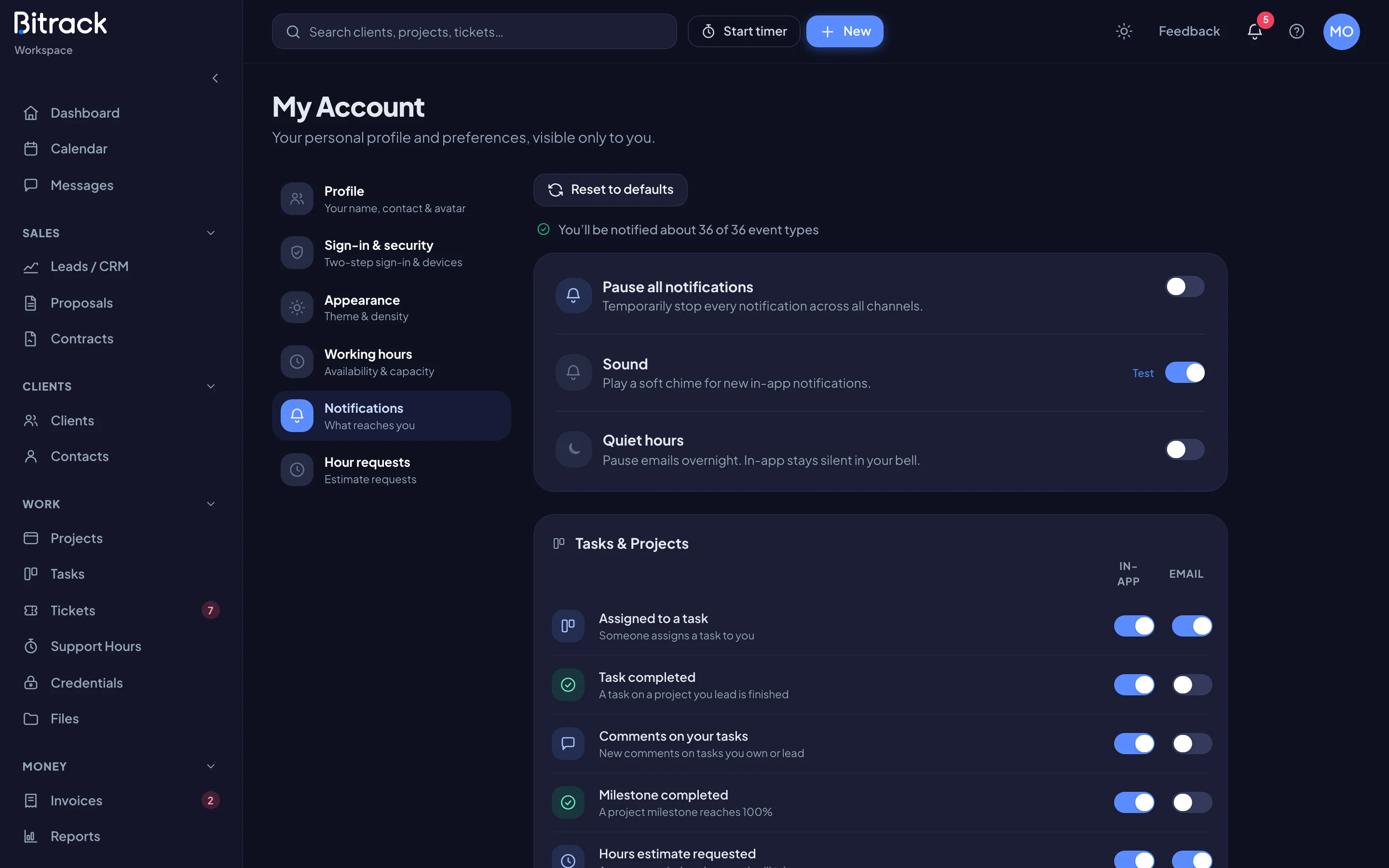1389x868 pixels.
Task: Enable email toggle for Task completed
Action: (x=1192, y=685)
